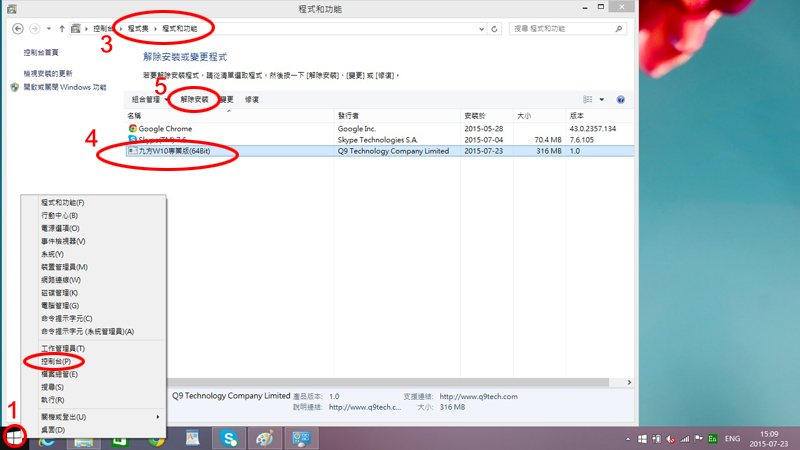The width and height of the screenshot is (800, 450).
Task: Click the Windows Start button
Action: [x=14, y=437]
